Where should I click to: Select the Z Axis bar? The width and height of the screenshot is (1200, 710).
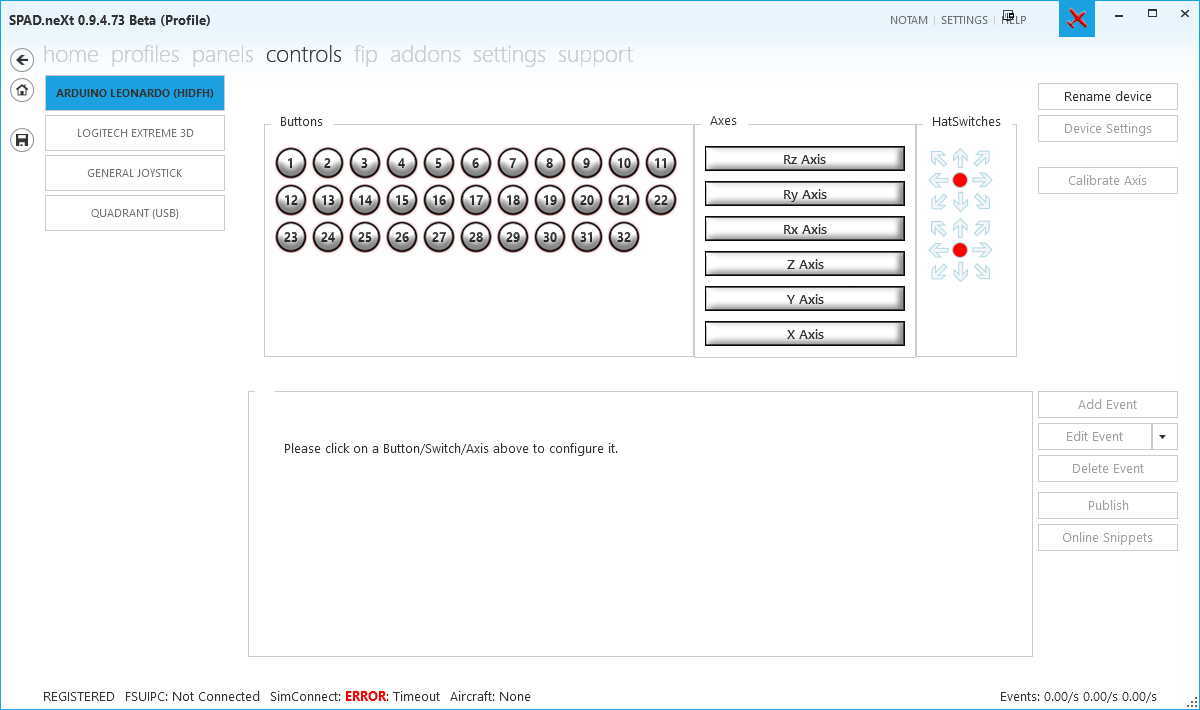click(x=805, y=264)
